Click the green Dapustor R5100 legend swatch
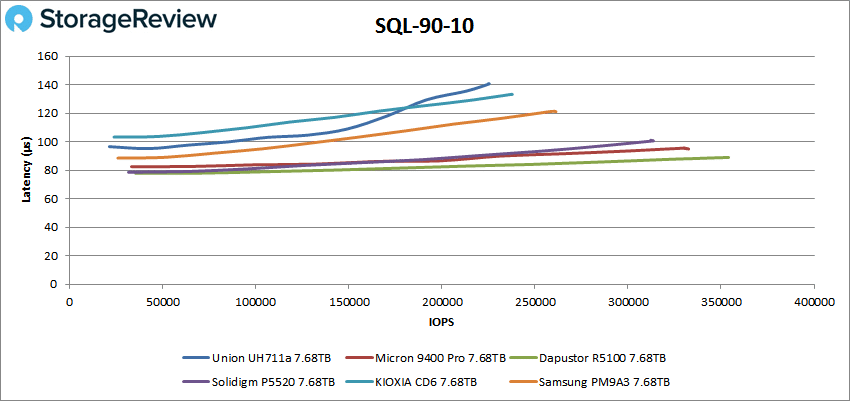Image resolution: width=850 pixels, height=401 pixels. (523, 358)
